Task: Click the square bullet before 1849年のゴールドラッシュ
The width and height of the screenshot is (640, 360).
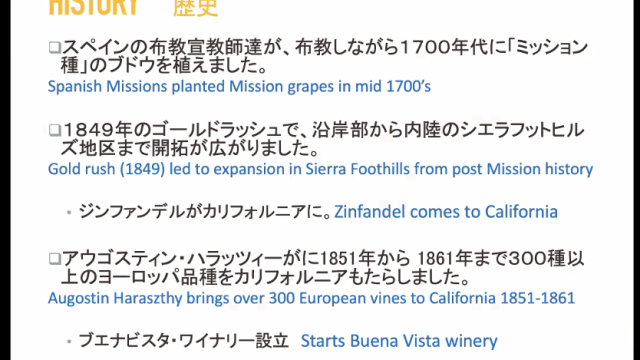Action: (x=55, y=130)
